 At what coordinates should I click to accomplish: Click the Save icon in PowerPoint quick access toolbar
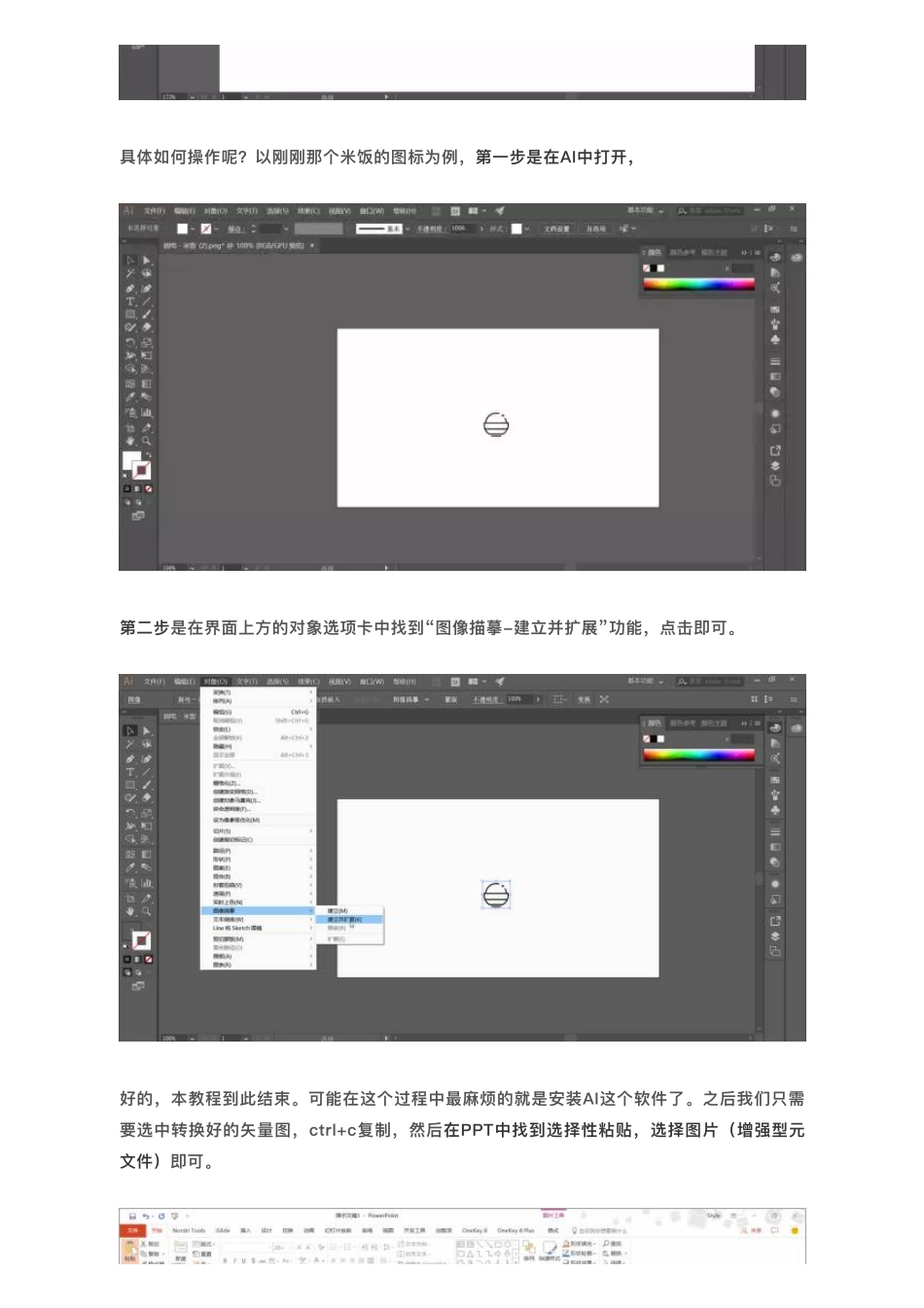pos(133,1216)
